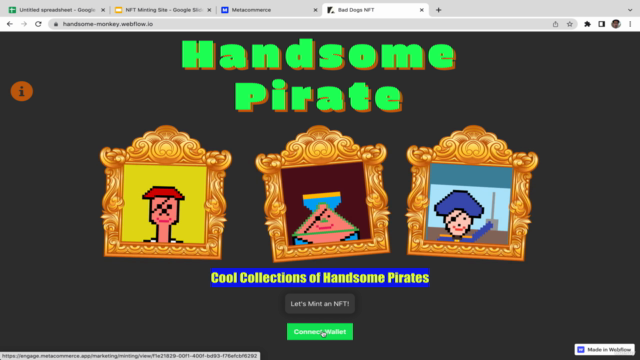The image size is (640, 360).
Task: Click the red-hat pirate framed picture
Action: click(165, 193)
